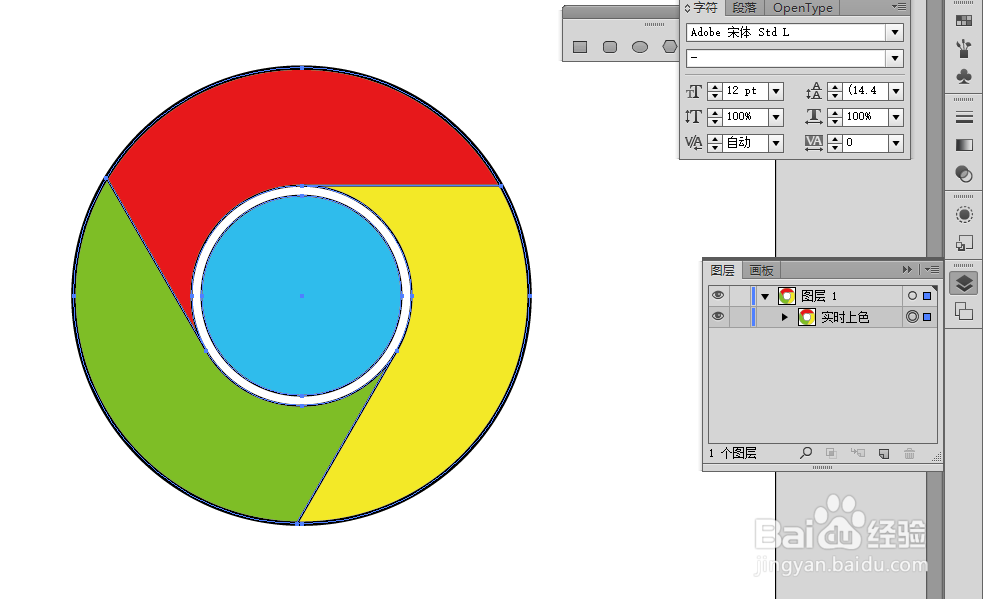The image size is (983, 599).
Task: Open the Symbols panel icon
Action: point(964,77)
